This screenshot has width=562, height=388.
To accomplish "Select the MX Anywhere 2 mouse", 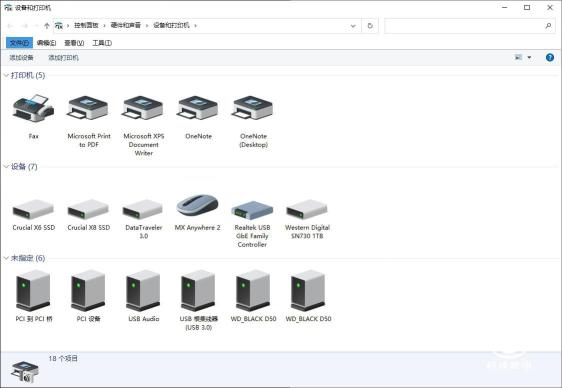I will pos(197,206).
